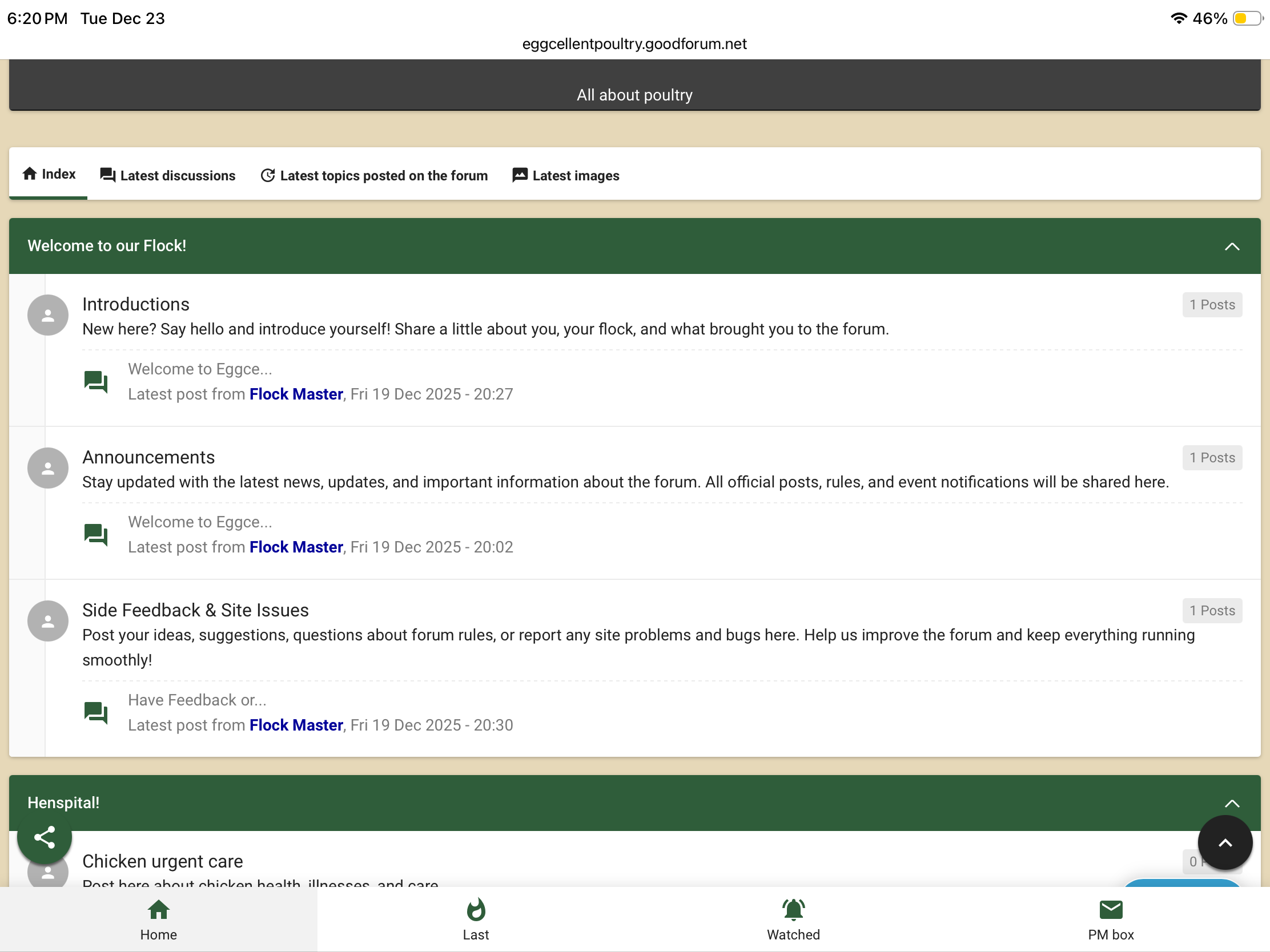Open the Introductions forum link
The image size is (1270, 952).
(135, 304)
